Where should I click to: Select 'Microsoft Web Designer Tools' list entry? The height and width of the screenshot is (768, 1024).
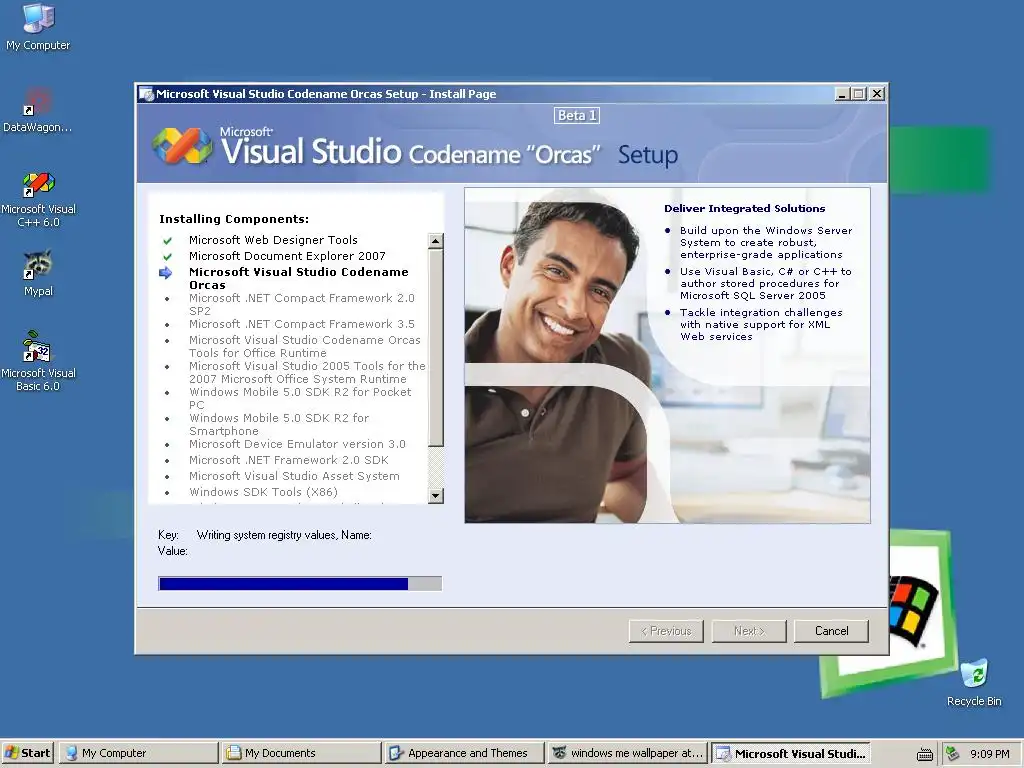(273, 240)
